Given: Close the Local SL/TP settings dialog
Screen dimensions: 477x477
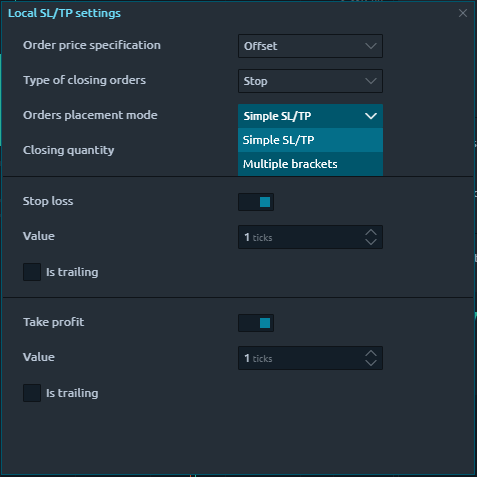Looking at the screenshot, I should 463,13.
